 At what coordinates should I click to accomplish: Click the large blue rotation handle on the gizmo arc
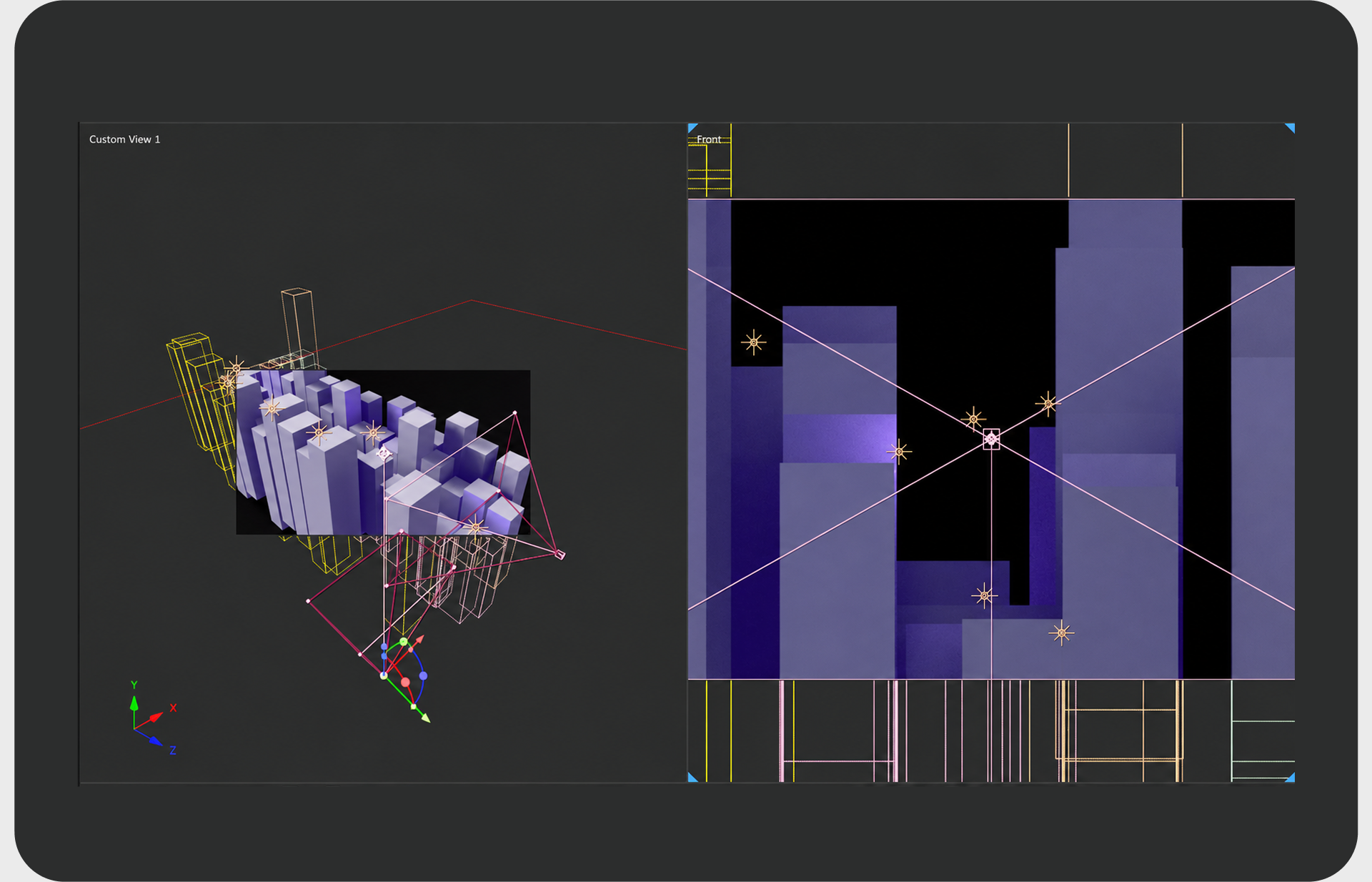point(423,675)
